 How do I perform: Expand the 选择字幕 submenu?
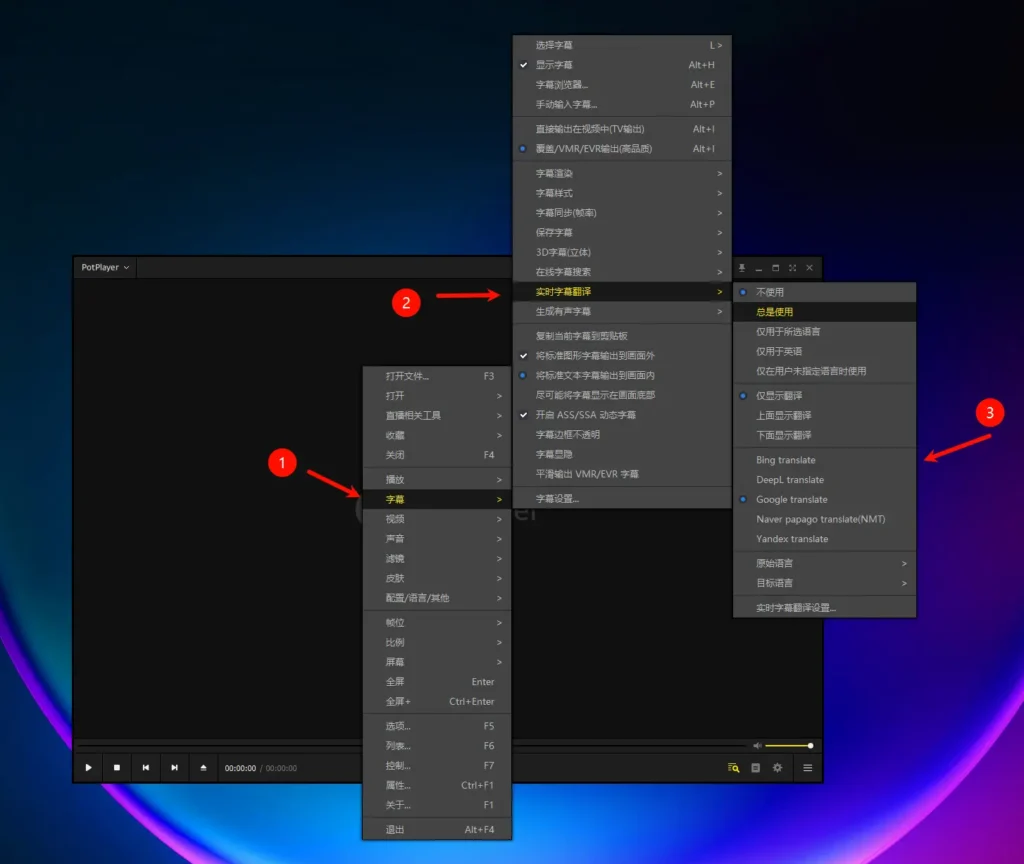(x=622, y=45)
